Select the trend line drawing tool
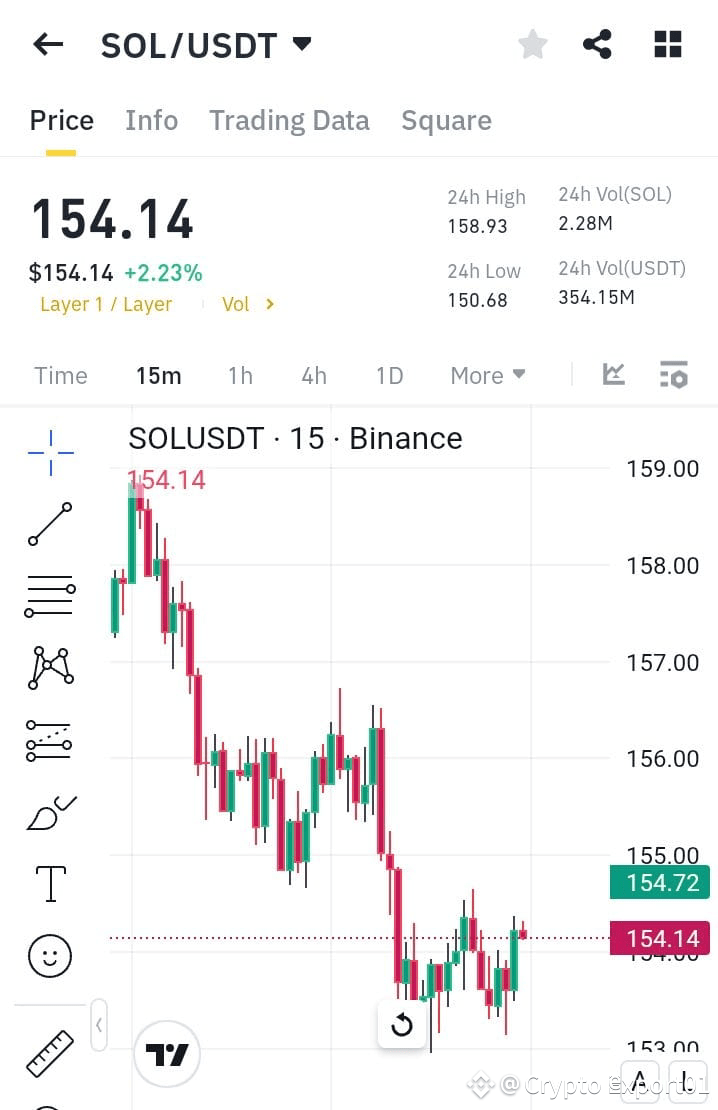 pyautogui.click(x=48, y=523)
